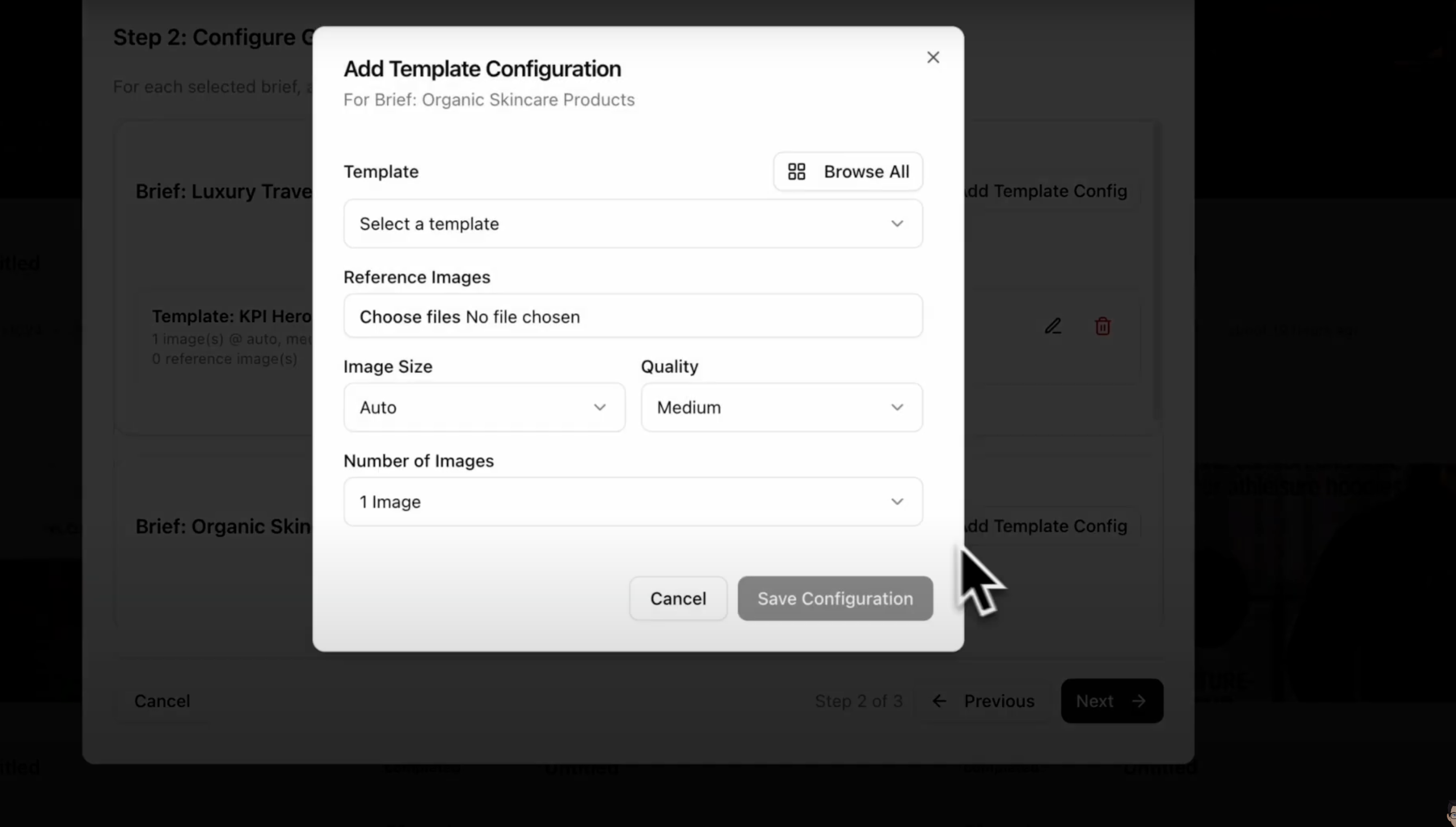Open the Browse All templates button
1456x827 pixels.
pyautogui.click(x=848, y=171)
